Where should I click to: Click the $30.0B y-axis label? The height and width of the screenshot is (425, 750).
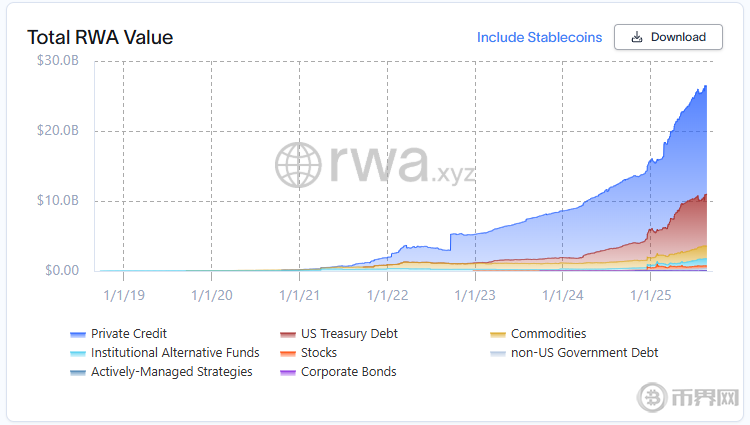click(57, 61)
